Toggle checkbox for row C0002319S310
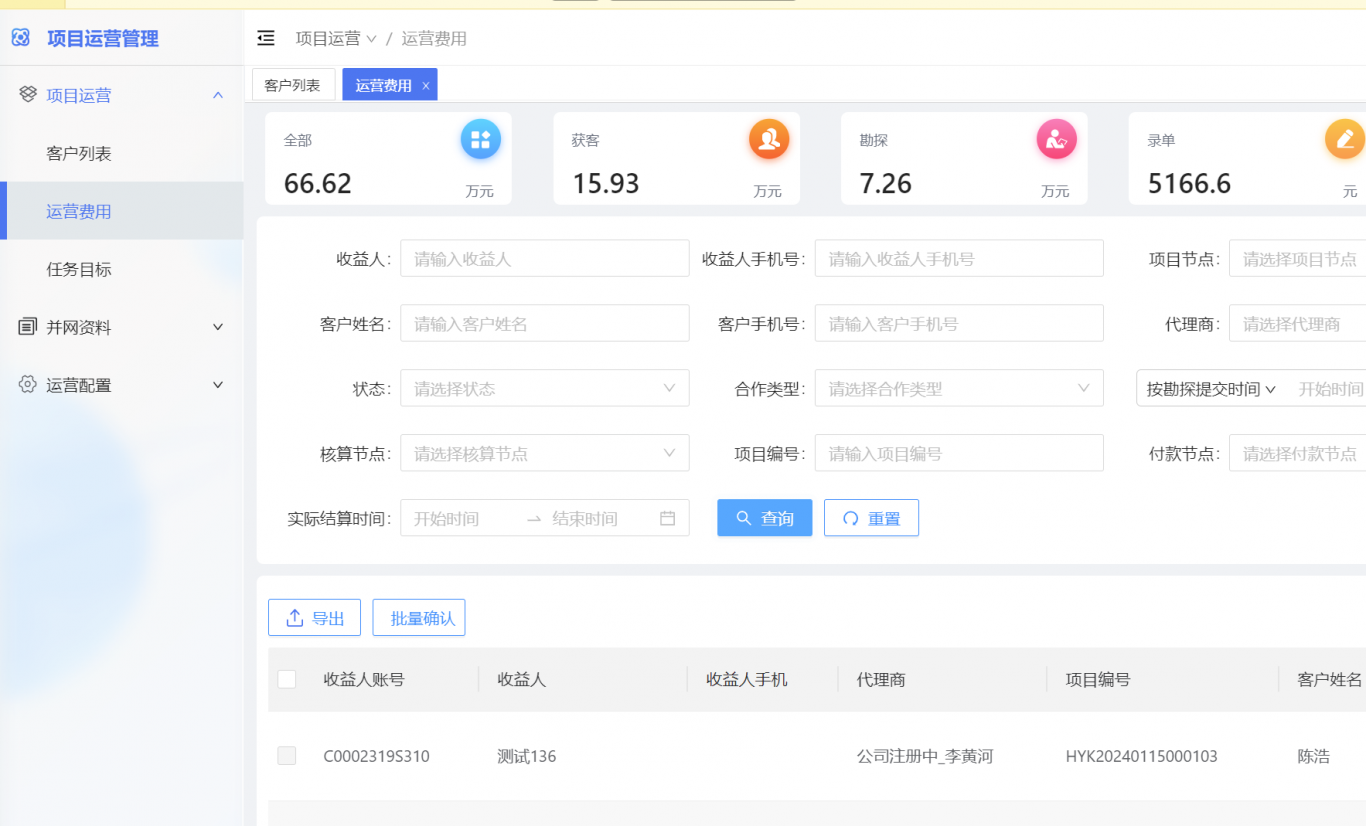Viewport: 1366px width, 826px height. 287,756
